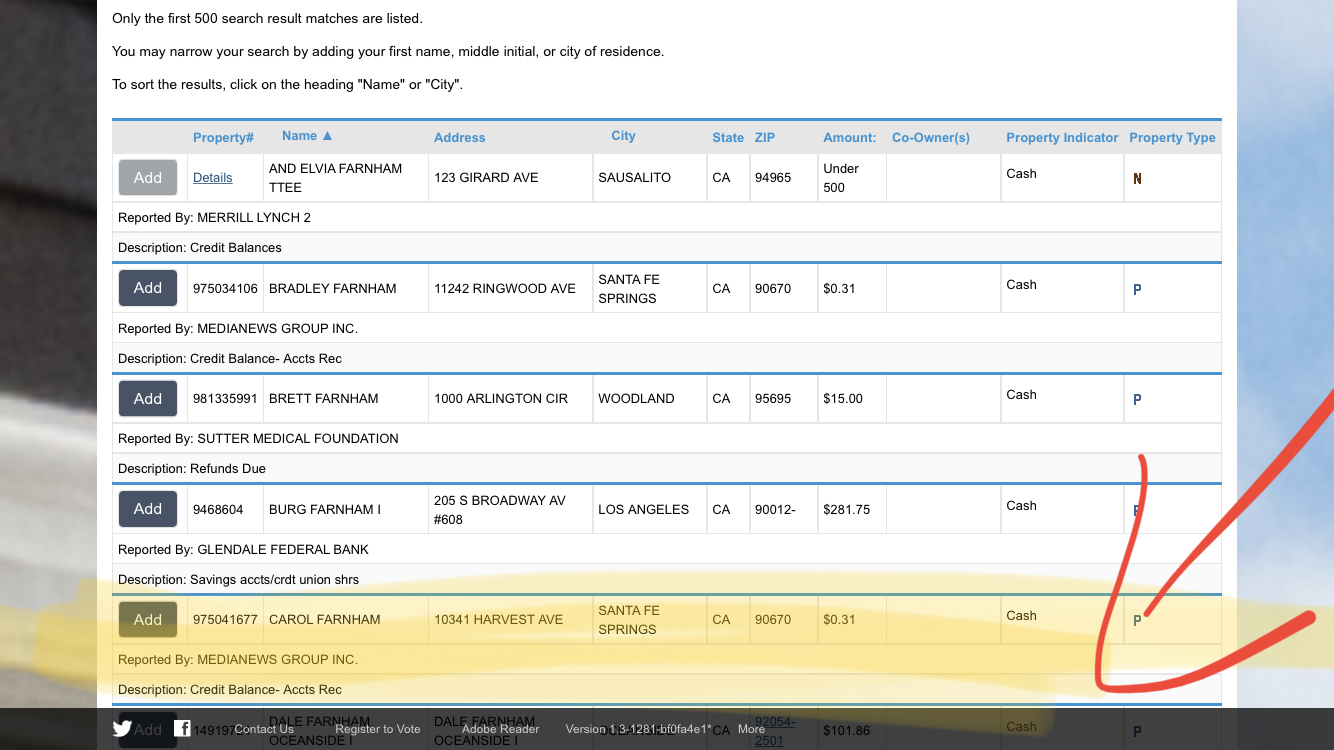The height and width of the screenshot is (750, 1334).
Task: Click property number 9468604
Action: click(218, 509)
